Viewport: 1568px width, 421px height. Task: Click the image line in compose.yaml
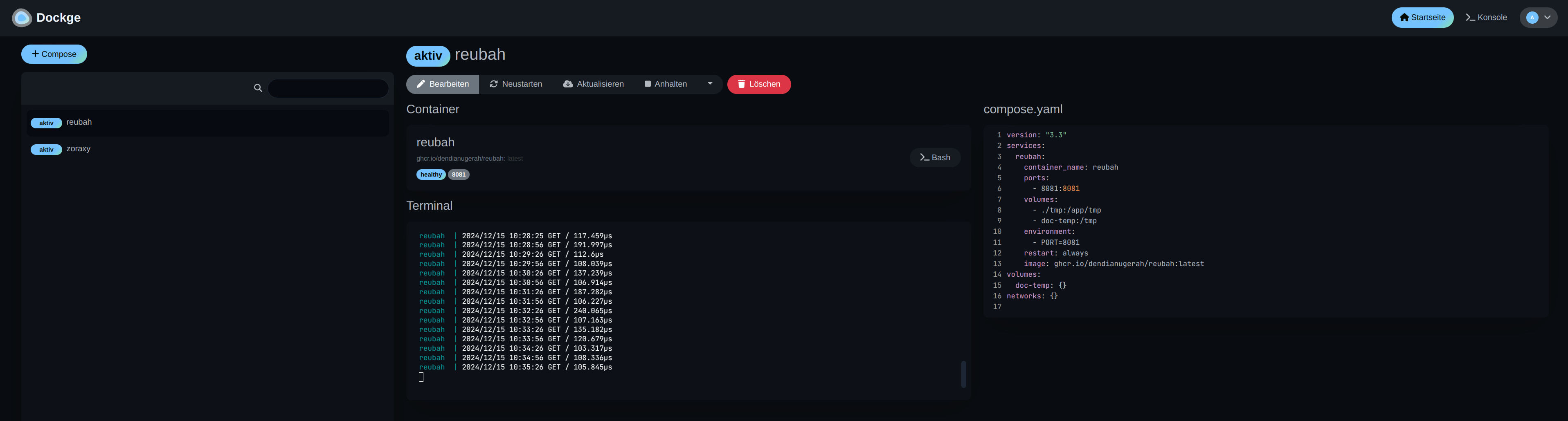pos(1114,264)
